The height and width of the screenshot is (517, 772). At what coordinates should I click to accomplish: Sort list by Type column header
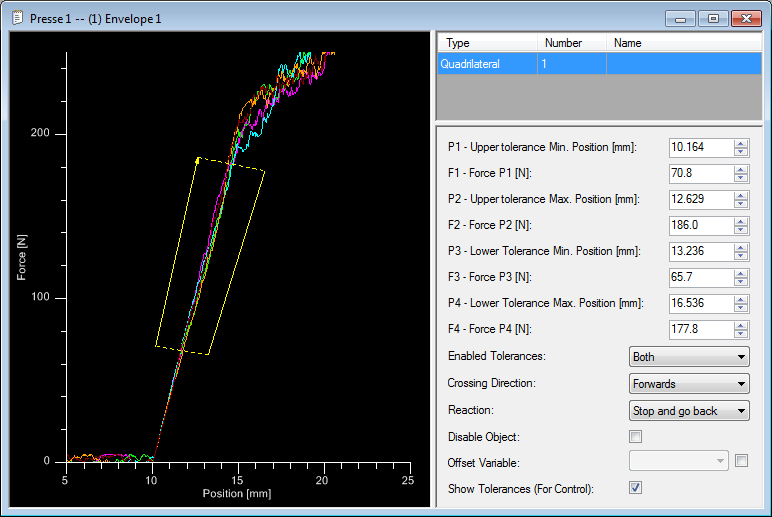[x=487, y=43]
